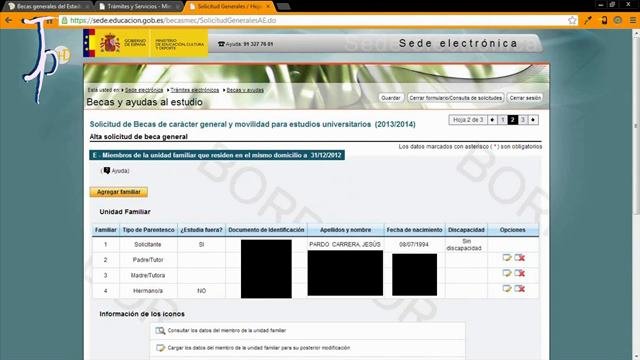Click the browser back arrow

9,20
